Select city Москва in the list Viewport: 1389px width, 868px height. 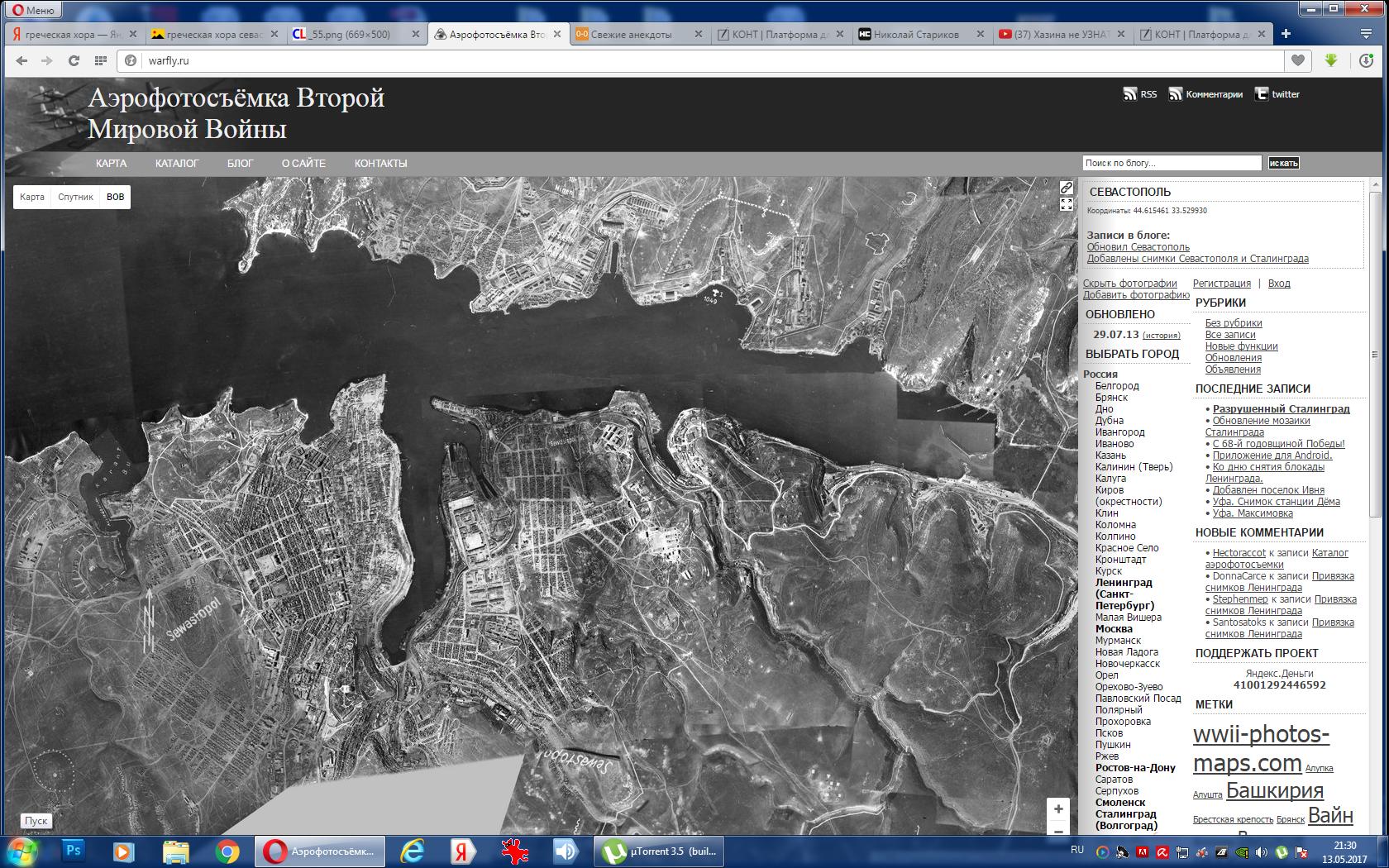tap(1114, 629)
